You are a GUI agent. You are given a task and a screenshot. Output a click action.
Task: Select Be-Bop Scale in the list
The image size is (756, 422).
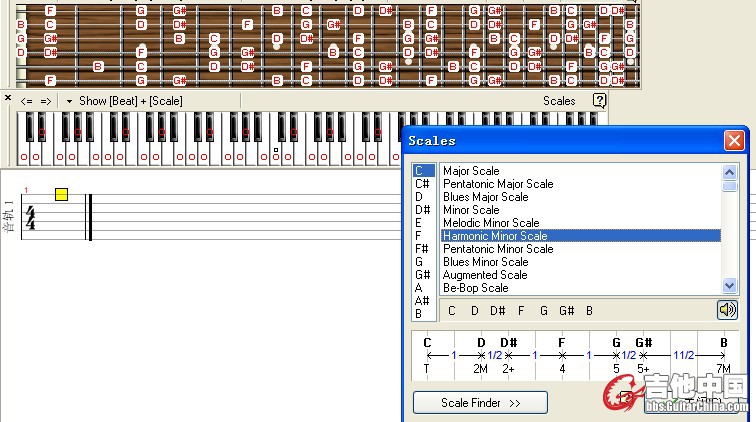475,288
